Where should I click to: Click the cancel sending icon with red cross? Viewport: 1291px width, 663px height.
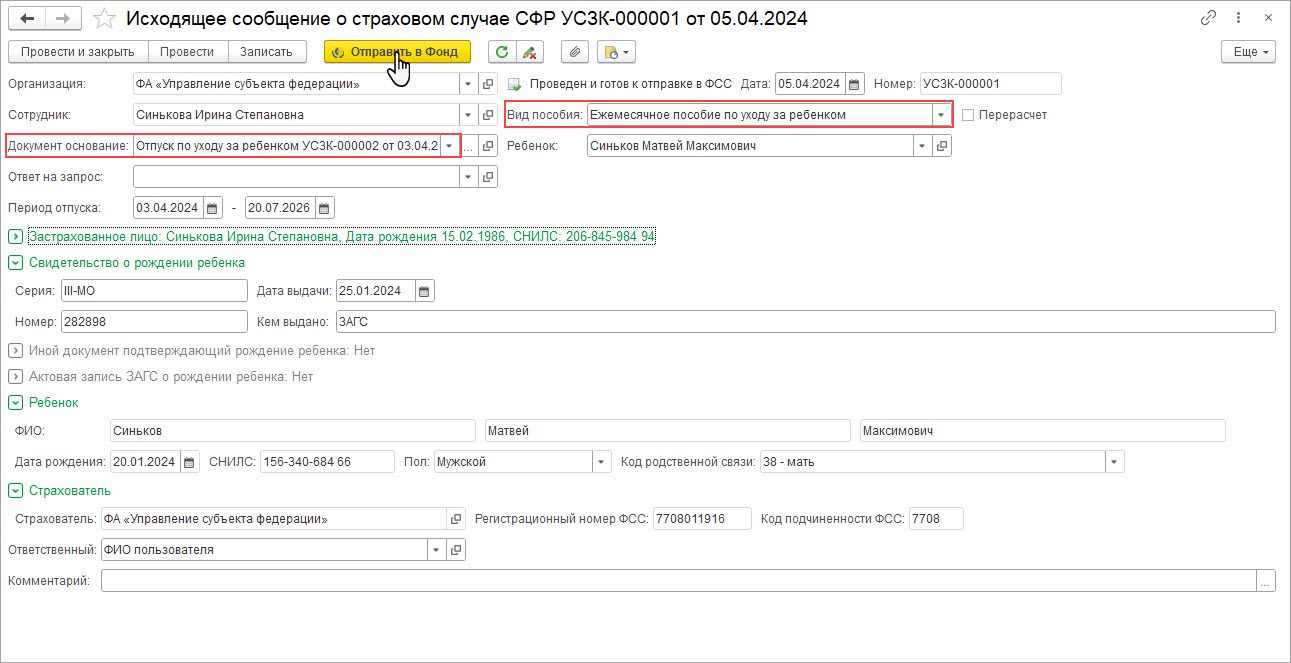tap(531, 52)
